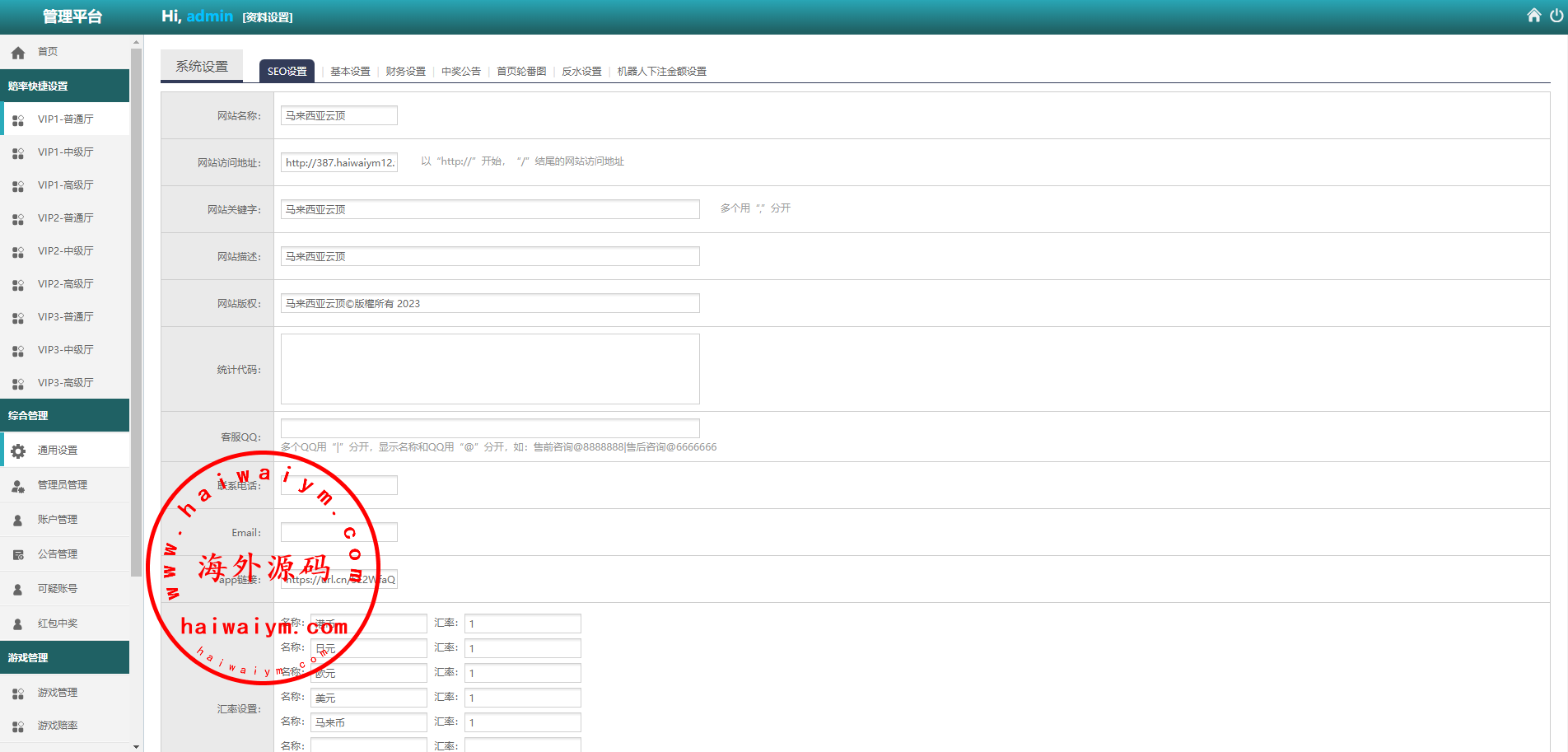
Task: Click the 公告管理 sidebar icon
Action: pos(18,555)
